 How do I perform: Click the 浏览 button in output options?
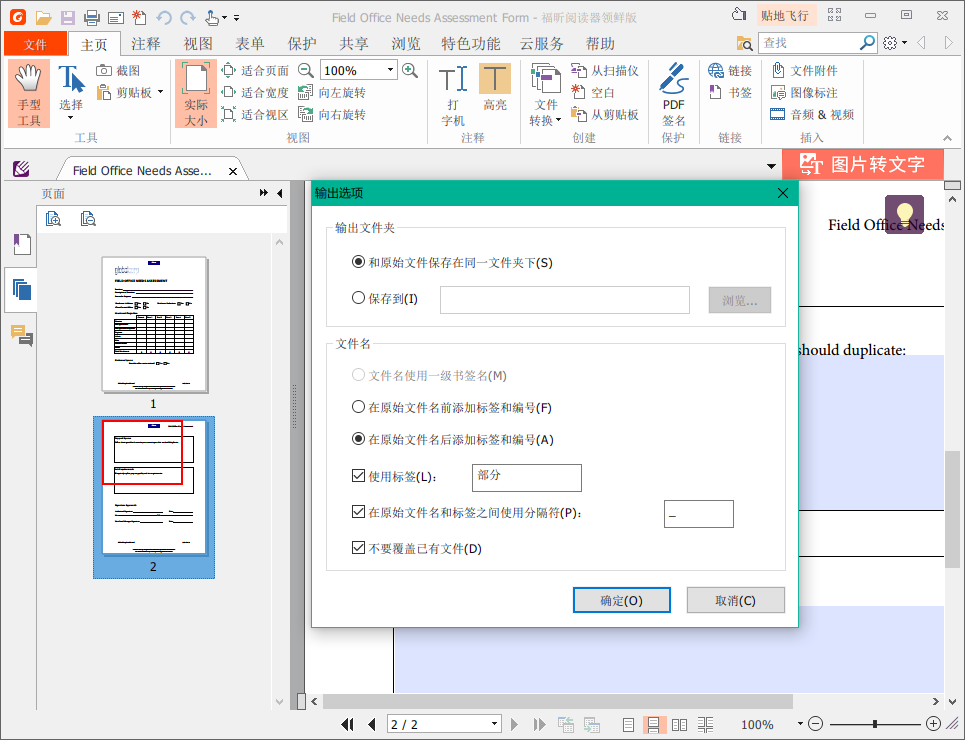739,299
